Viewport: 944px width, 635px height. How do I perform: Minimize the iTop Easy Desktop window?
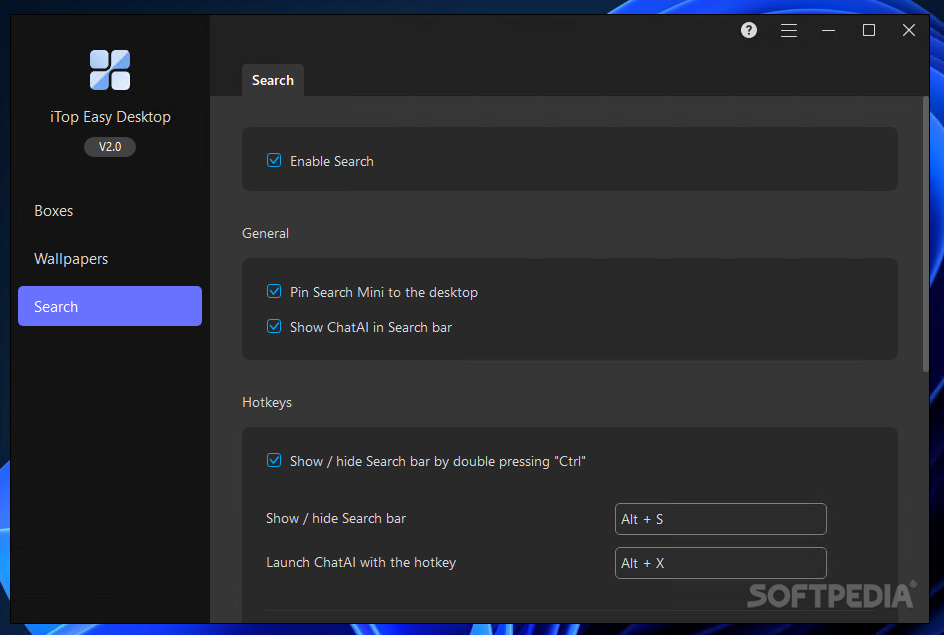click(828, 30)
